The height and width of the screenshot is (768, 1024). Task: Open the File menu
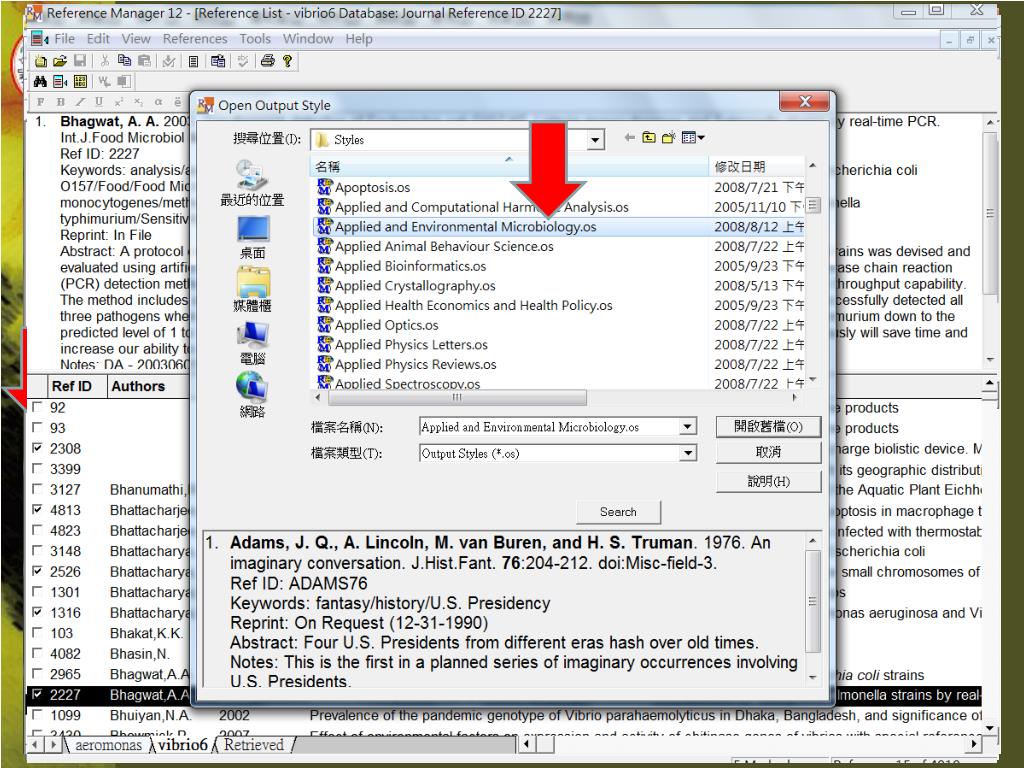(x=64, y=39)
